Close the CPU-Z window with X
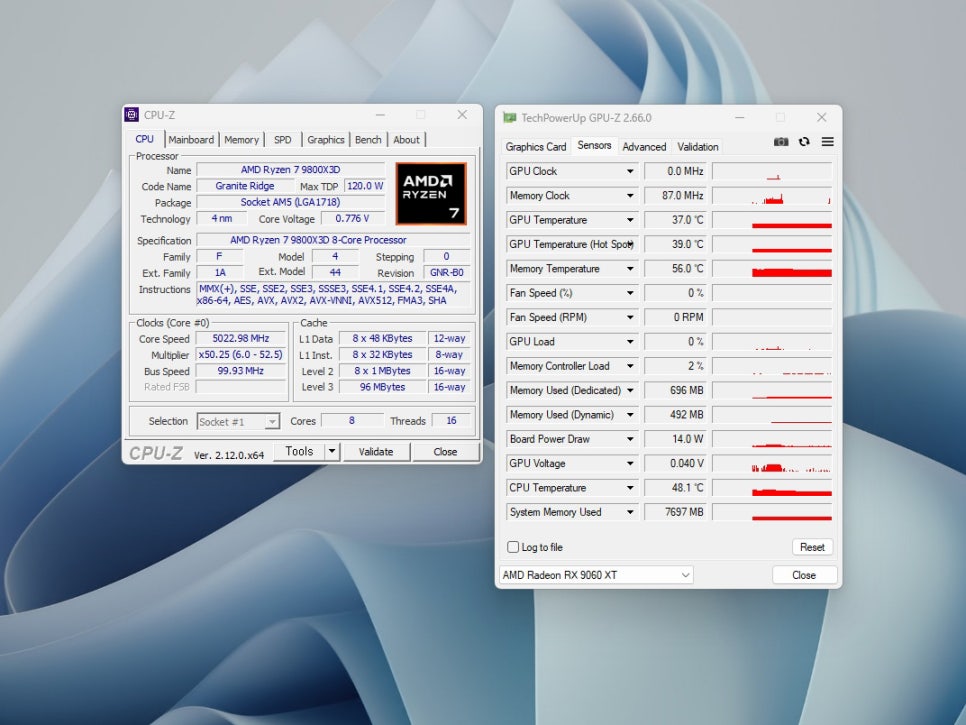This screenshot has height=725, width=966. [x=461, y=115]
